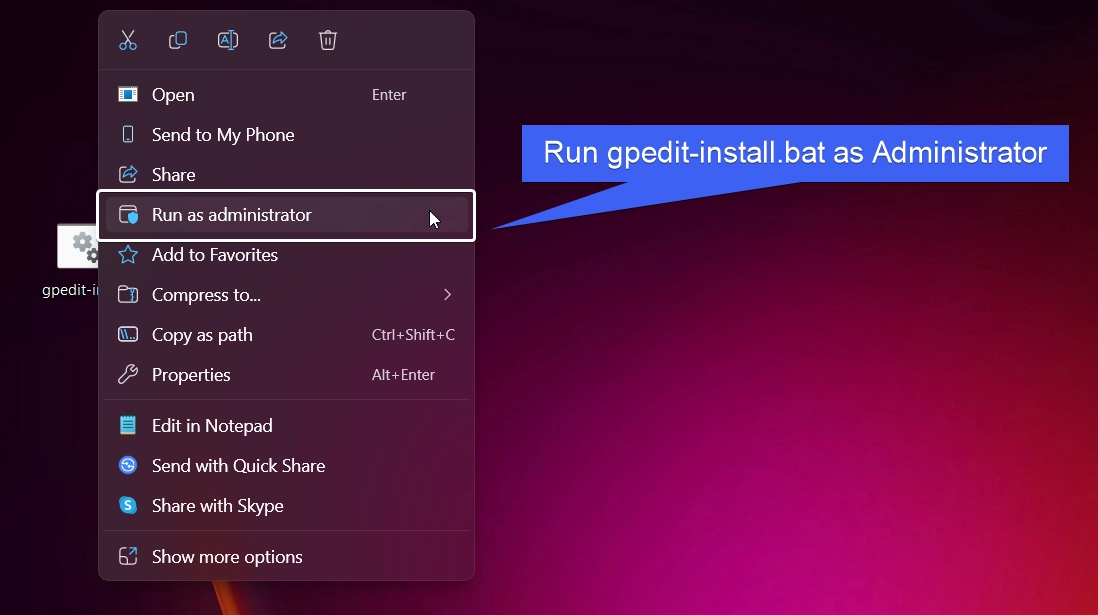
Task: Select Add to Favorites
Action: coord(286,254)
